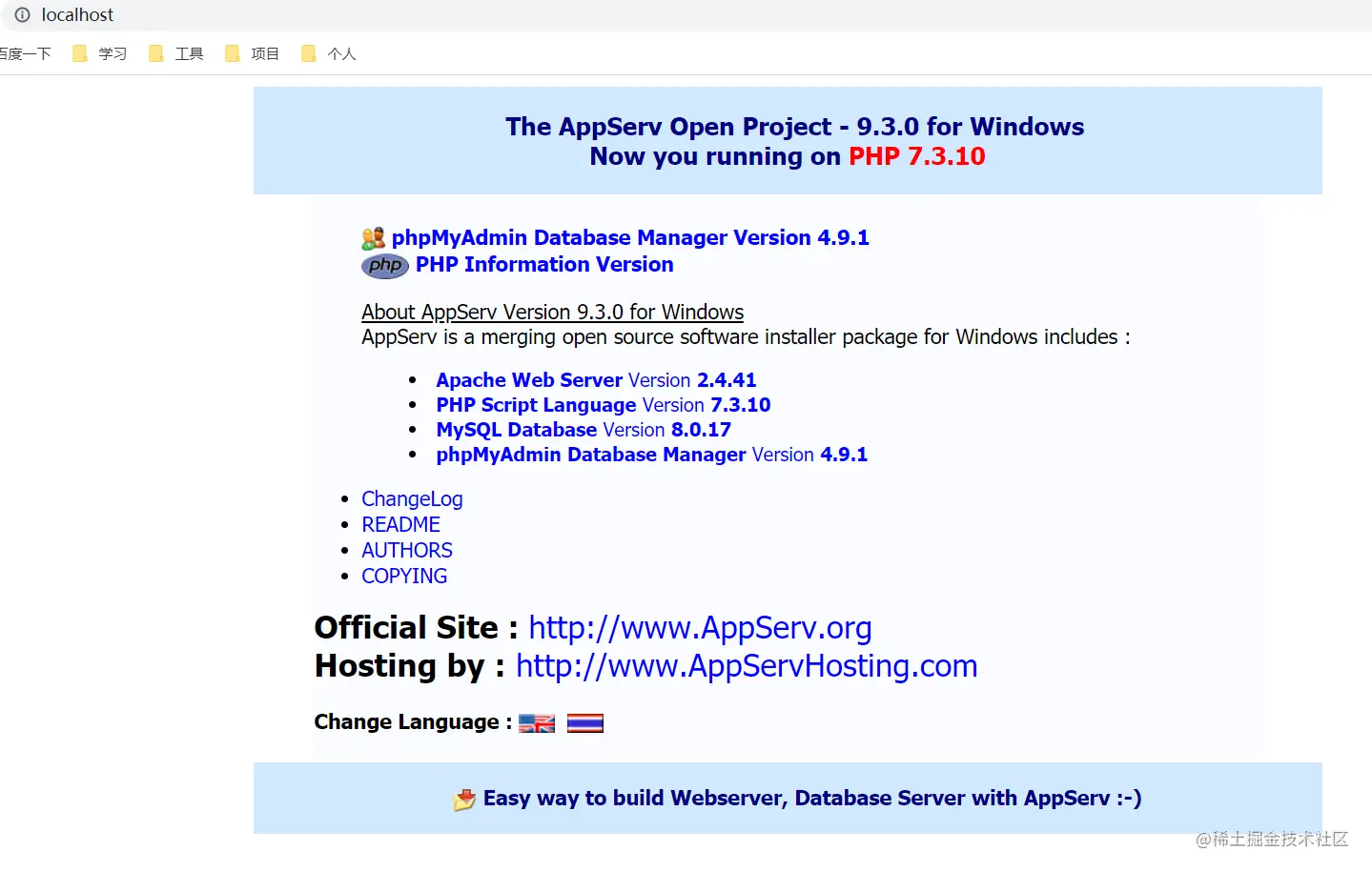Viewport: 1372px width, 872px height.
Task: Open the 学习 bookmark folder
Action: (100, 54)
